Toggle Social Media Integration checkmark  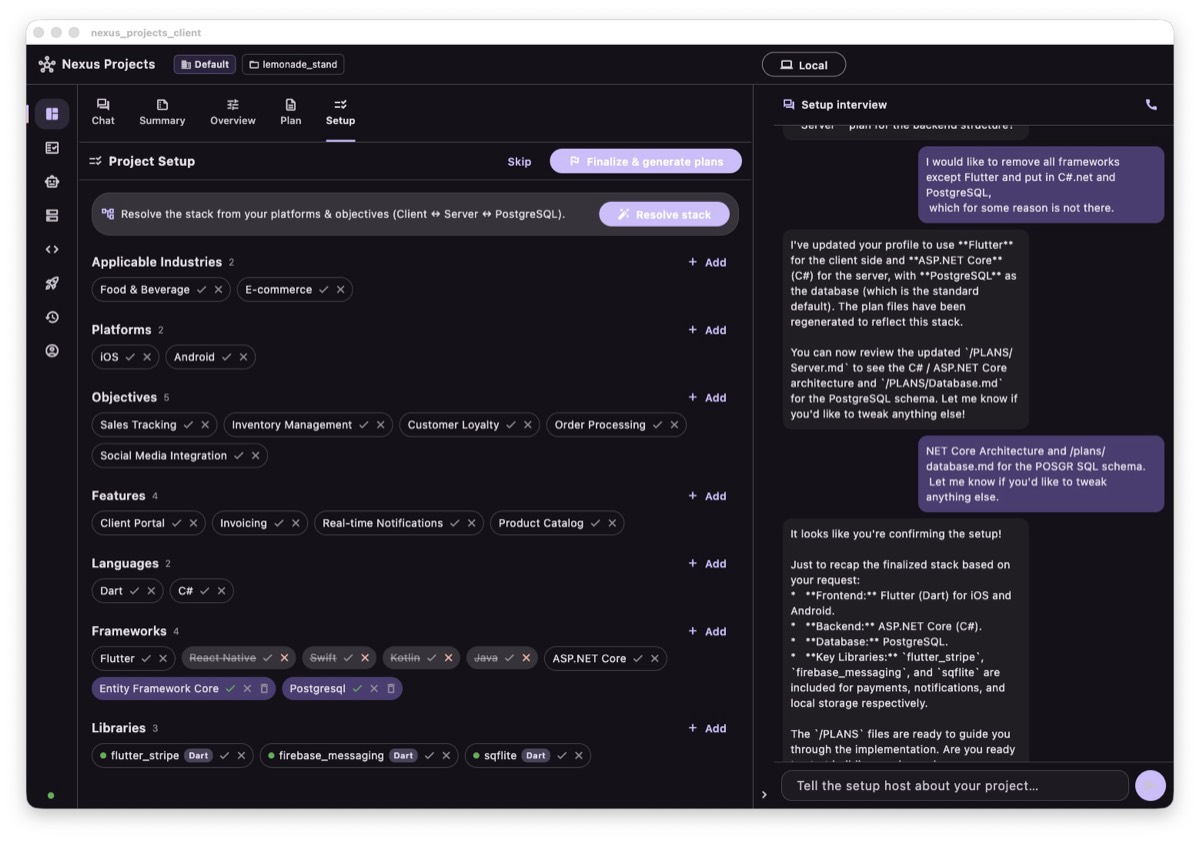[238, 456]
